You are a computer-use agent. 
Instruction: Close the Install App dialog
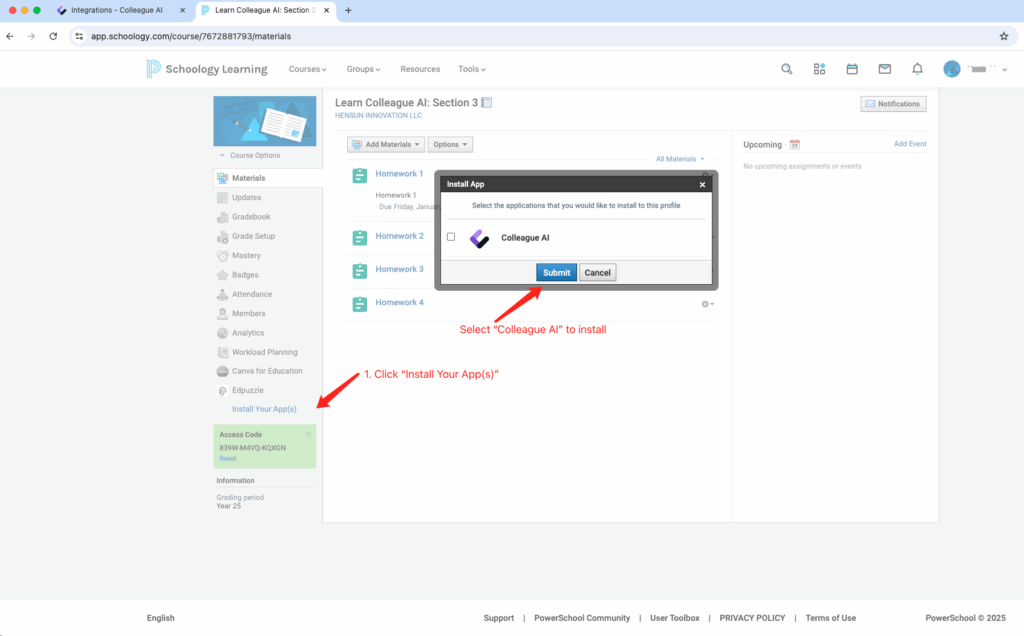coord(702,184)
